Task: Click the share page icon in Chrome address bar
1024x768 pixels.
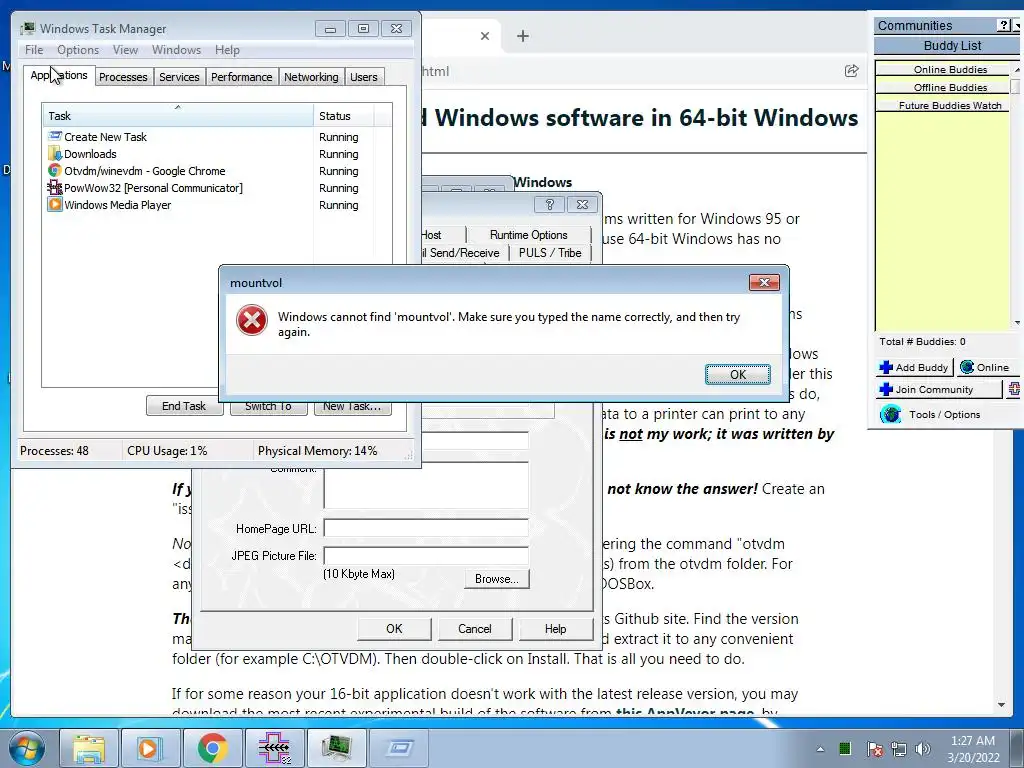Action: 851,71
